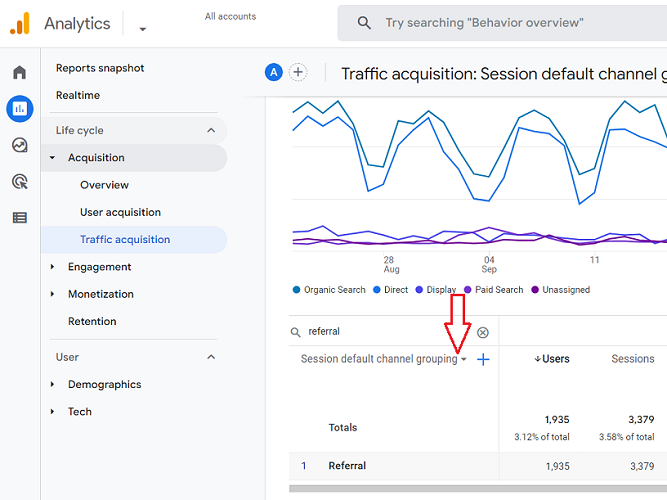Click the Google Analytics logo
The image size is (667, 500).
pyautogui.click(x=20, y=23)
